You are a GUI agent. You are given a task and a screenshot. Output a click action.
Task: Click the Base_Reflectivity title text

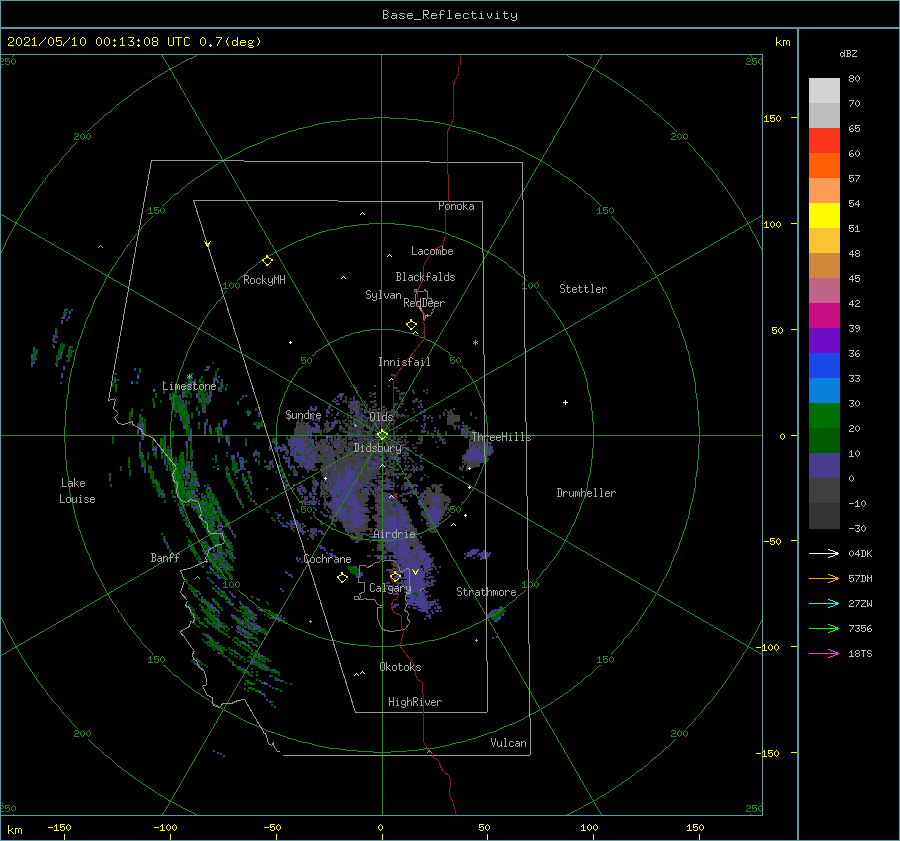450,15
